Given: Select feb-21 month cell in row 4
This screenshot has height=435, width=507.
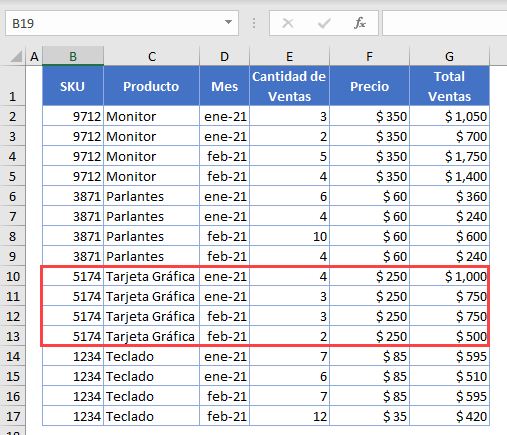Looking at the screenshot, I should coord(224,156).
